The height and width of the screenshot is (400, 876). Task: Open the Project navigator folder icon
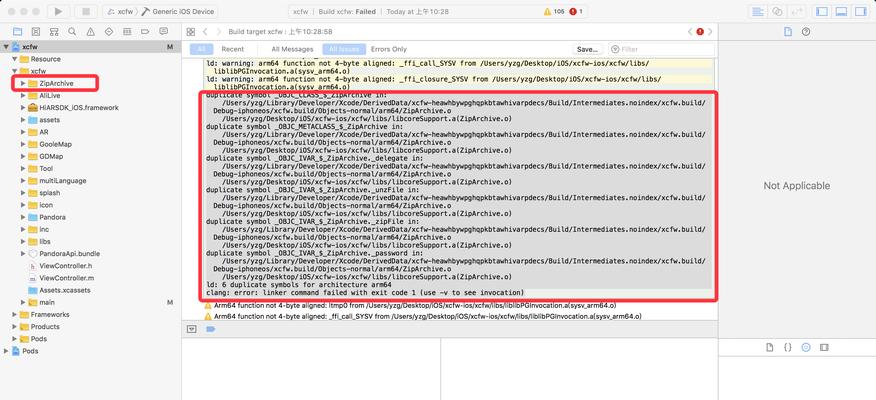click(x=17, y=32)
